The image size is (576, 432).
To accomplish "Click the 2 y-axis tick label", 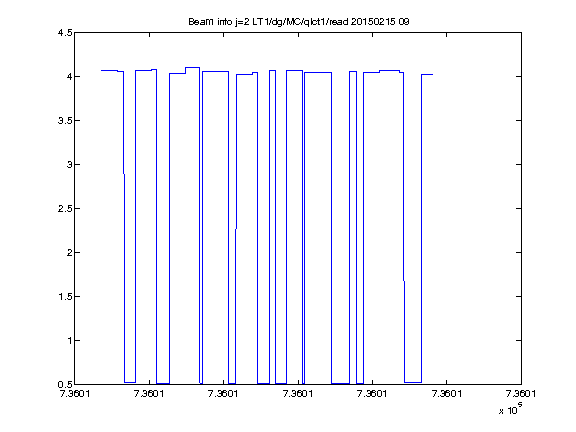I will 69,252.
